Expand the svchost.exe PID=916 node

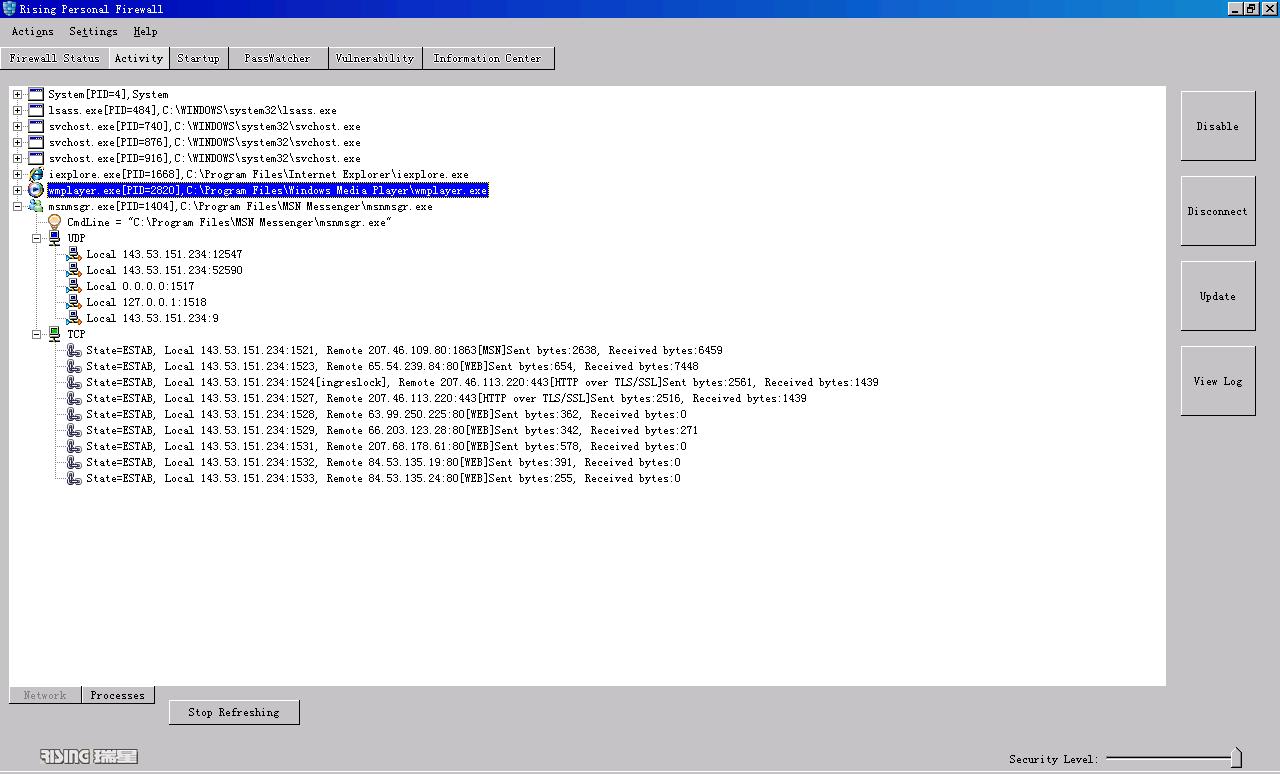(17, 158)
